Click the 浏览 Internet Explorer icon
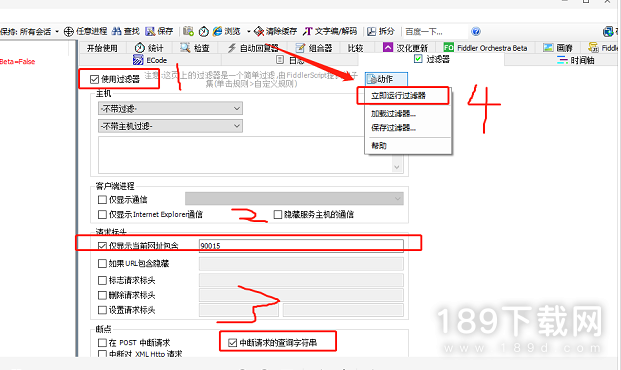 [x=218, y=31]
